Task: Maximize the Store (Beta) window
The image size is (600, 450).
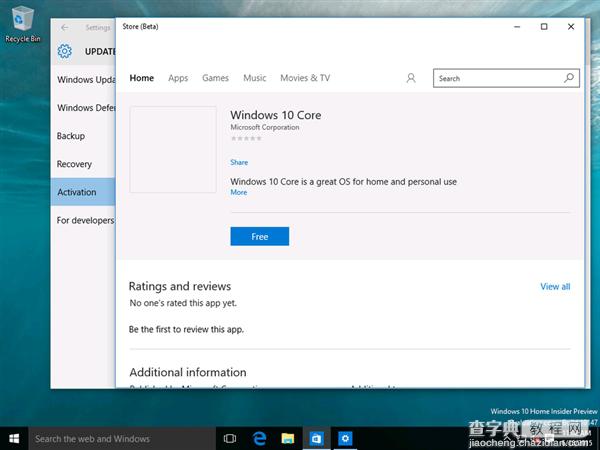Action: pos(544,27)
